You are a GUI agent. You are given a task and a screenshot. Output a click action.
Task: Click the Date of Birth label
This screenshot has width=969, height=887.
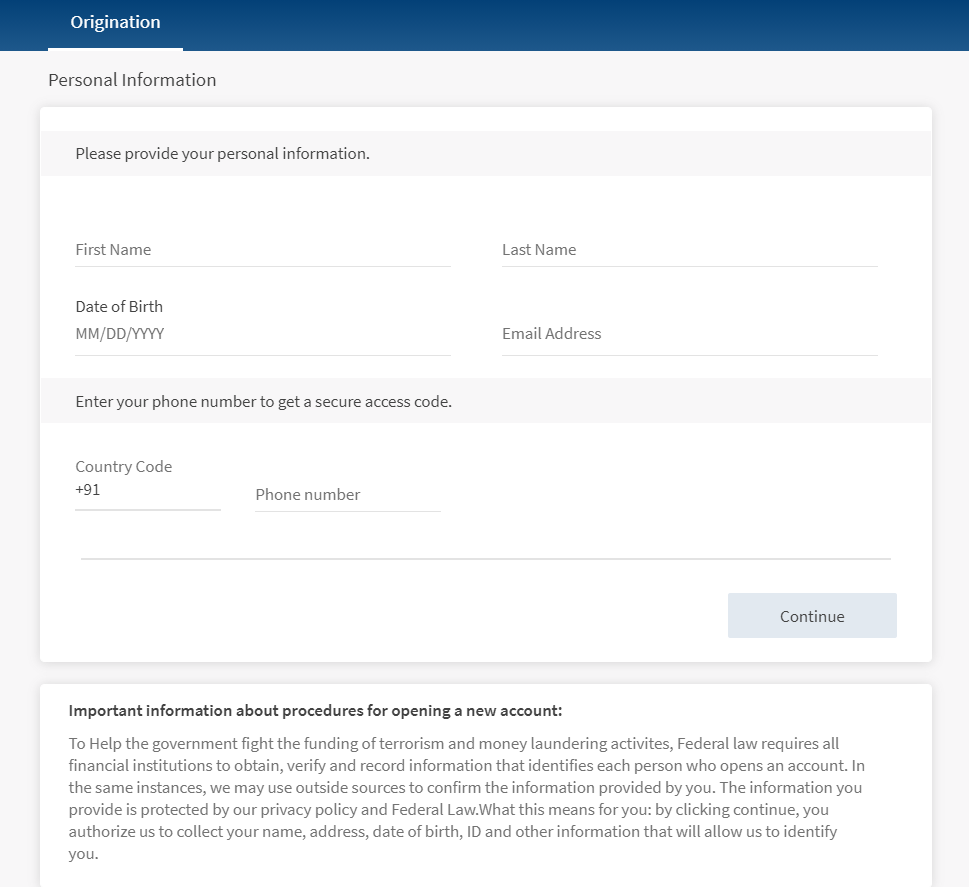pos(119,307)
